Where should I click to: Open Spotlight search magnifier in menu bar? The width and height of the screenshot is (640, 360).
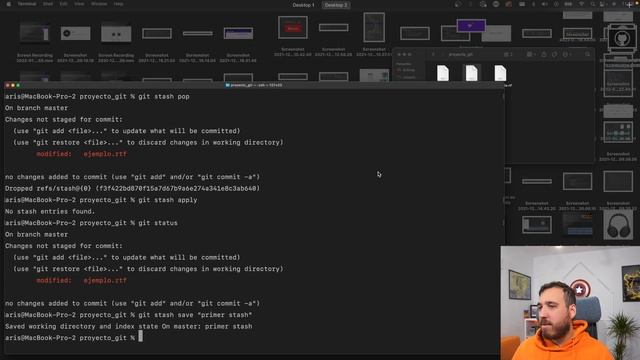pyautogui.click(x=593, y=4)
